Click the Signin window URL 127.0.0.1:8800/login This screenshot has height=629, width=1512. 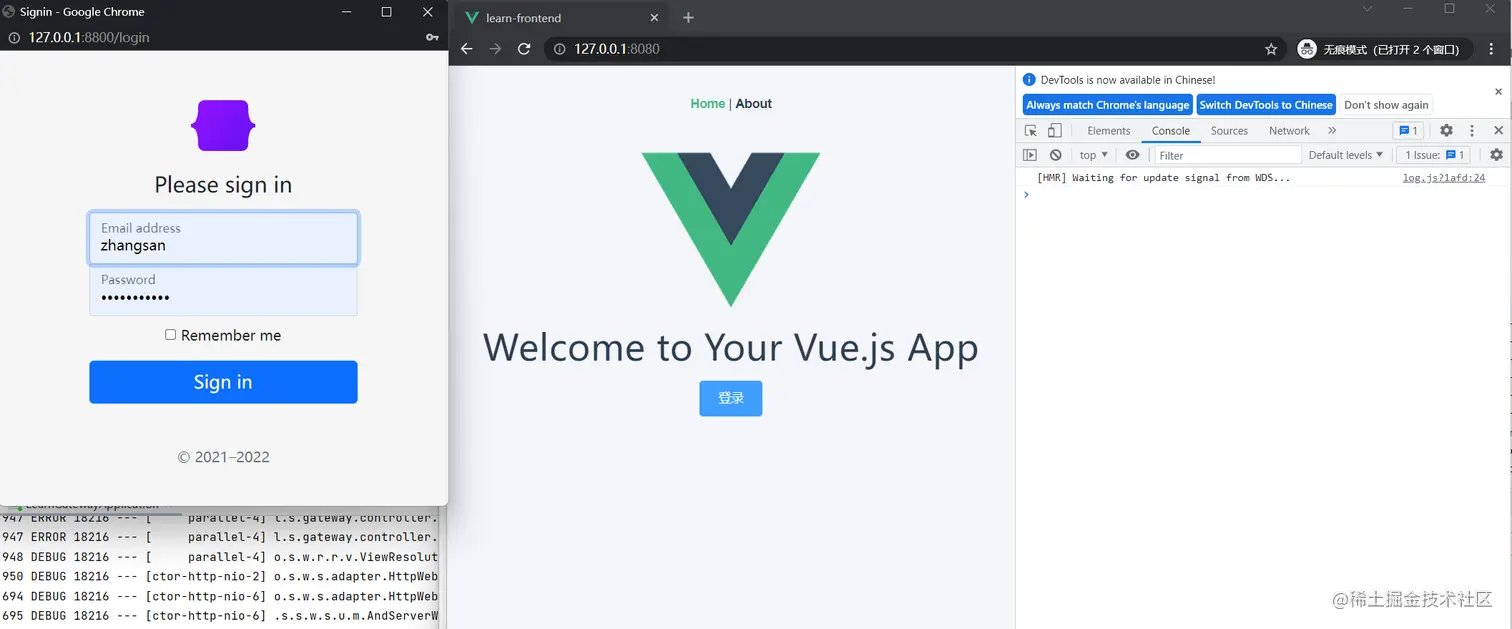89,37
